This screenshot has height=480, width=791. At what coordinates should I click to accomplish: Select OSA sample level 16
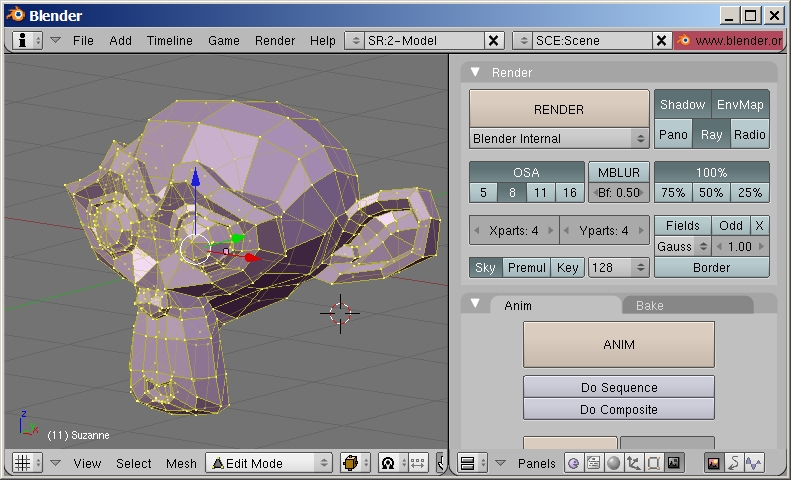(x=569, y=192)
